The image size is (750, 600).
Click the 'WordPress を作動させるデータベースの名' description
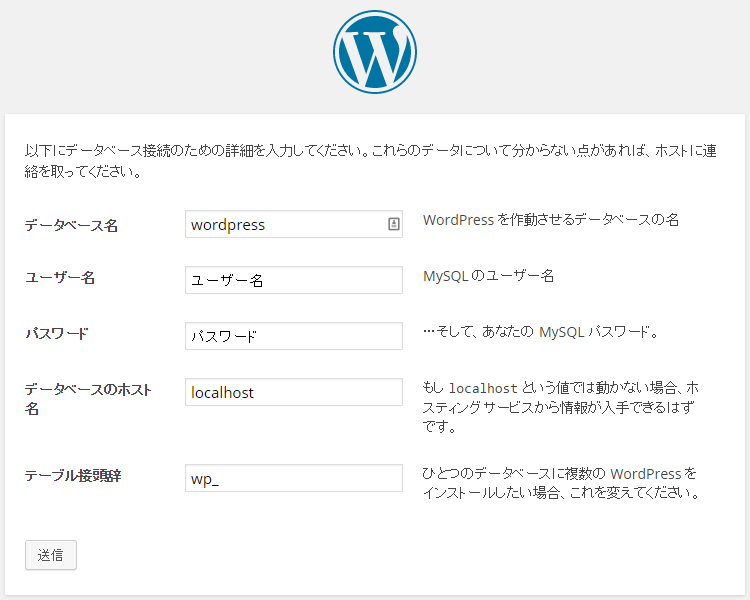pyautogui.click(x=551, y=220)
